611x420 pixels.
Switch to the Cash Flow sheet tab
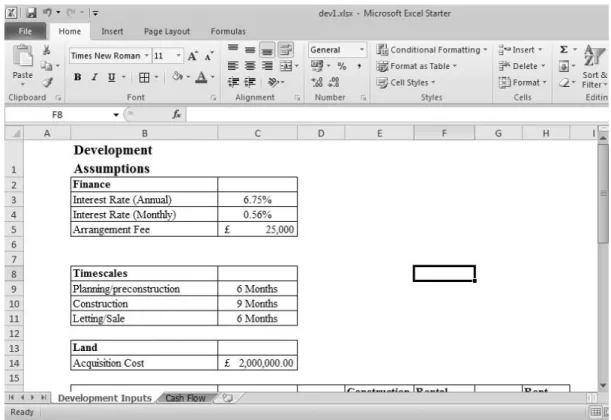185,398
